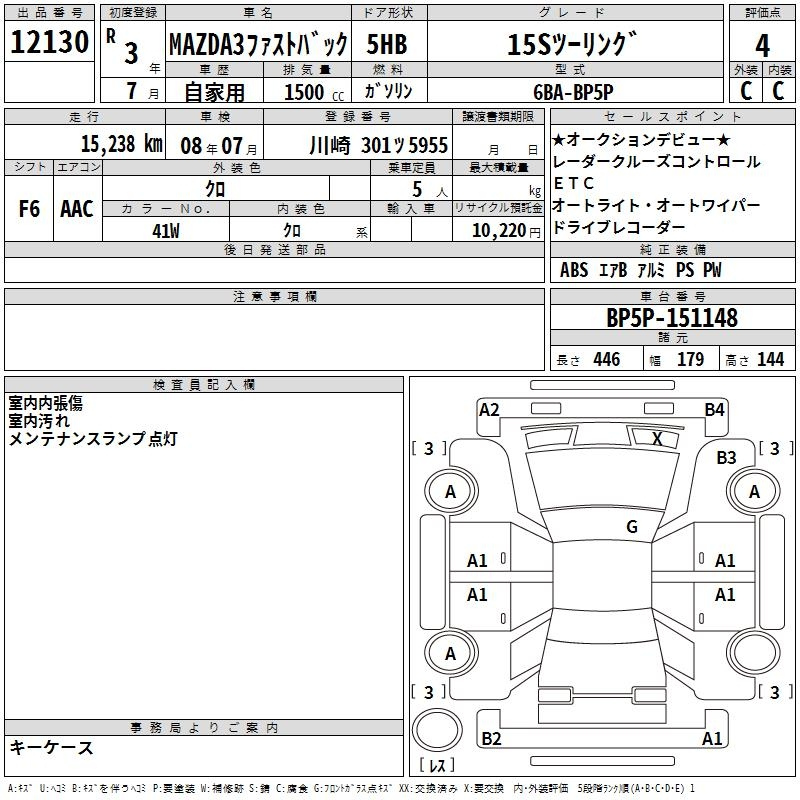The height and width of the screenshot is (800, 800).
Task: Click the upper-left wheel circle marked A
Action: (450, 492)
